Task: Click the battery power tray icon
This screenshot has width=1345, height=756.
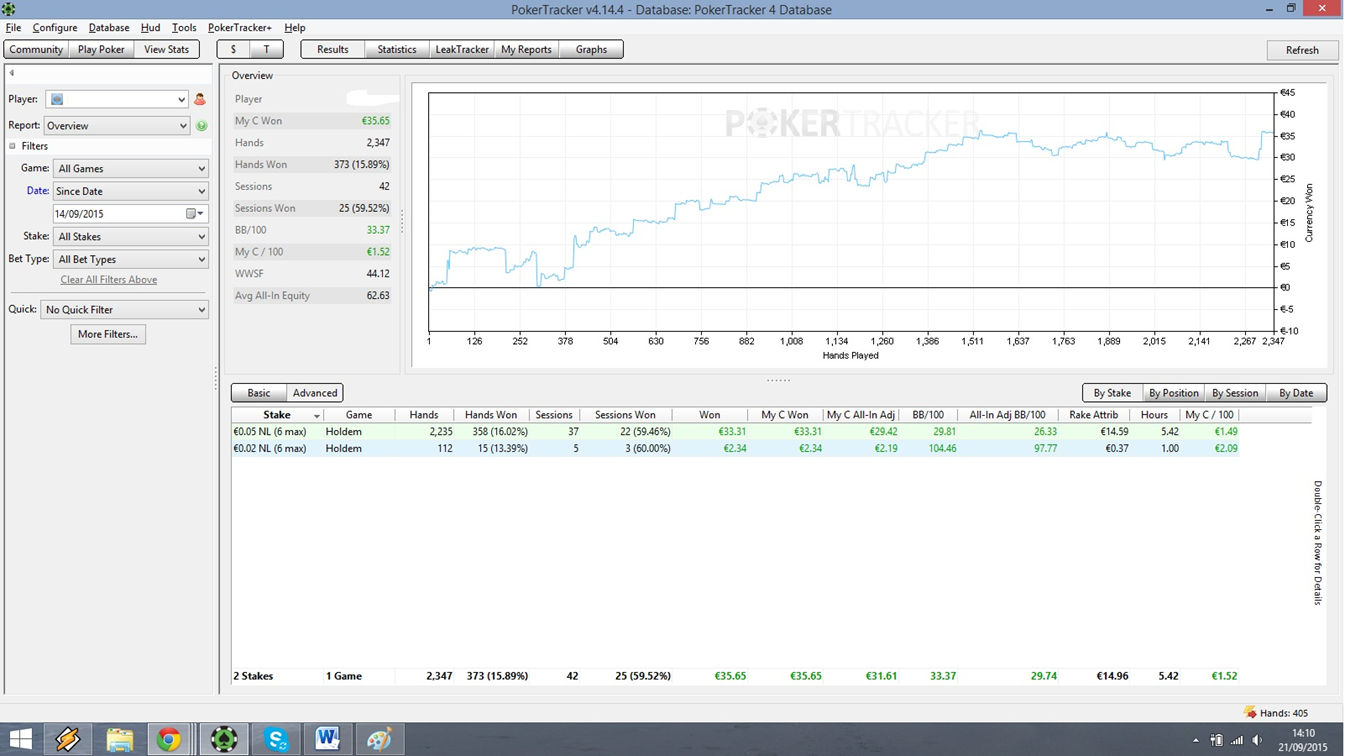Action: pos(1217,740)
